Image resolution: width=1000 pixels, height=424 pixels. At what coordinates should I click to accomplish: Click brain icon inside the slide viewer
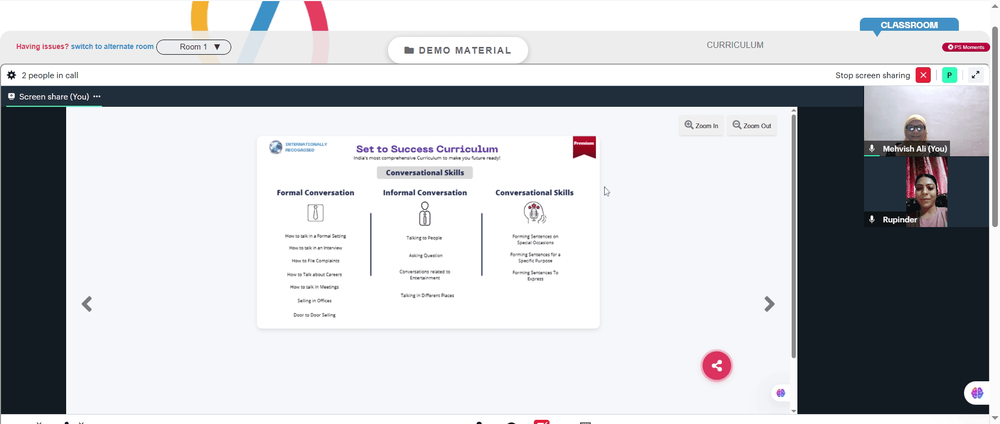pos(781,393)
